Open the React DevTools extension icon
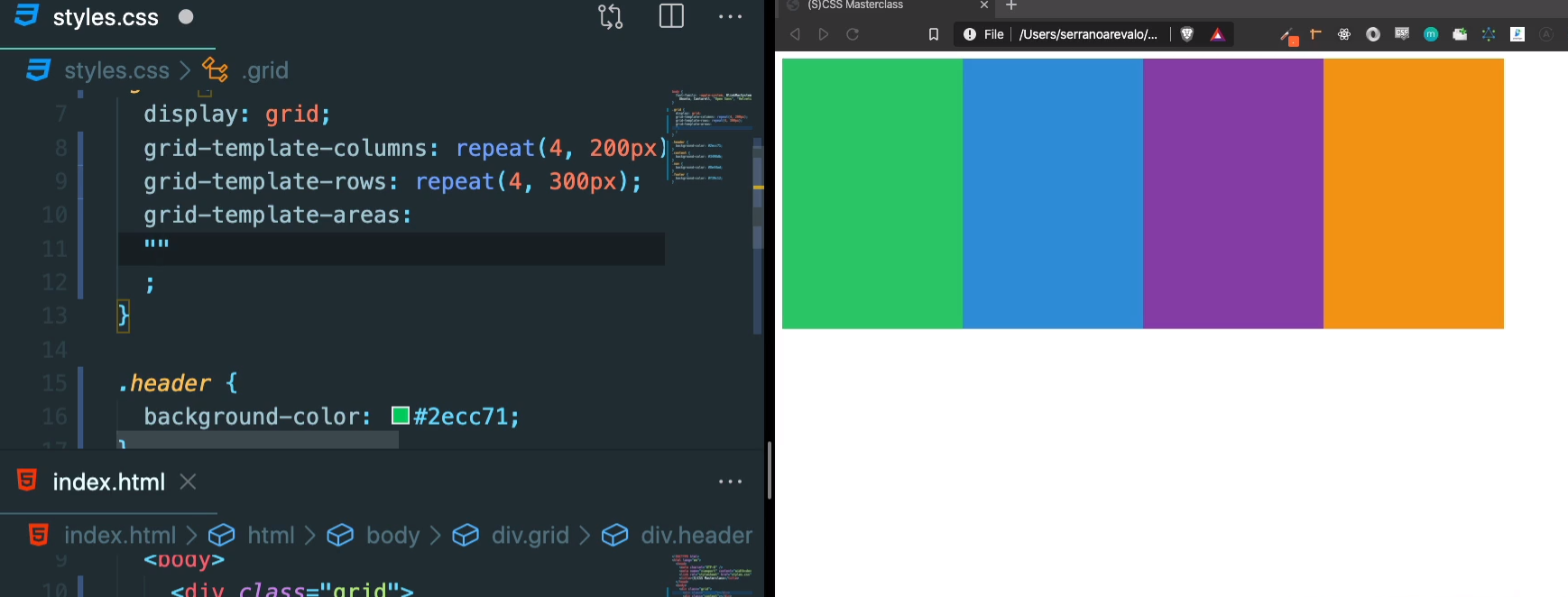Screen dimensions: 1568x597 pyautogui.click(x=1344, y=34)
